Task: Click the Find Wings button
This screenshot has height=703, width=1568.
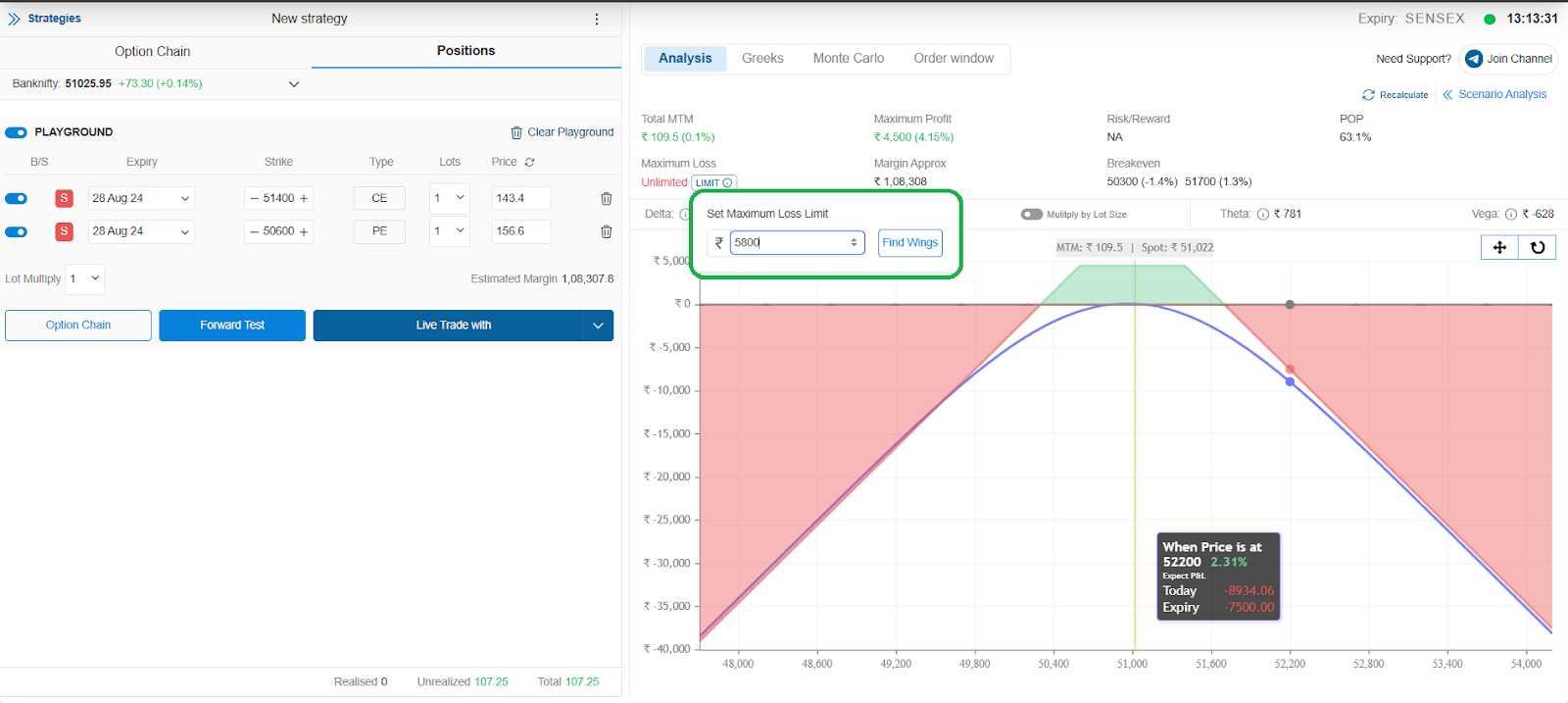Action: point(910,242)
